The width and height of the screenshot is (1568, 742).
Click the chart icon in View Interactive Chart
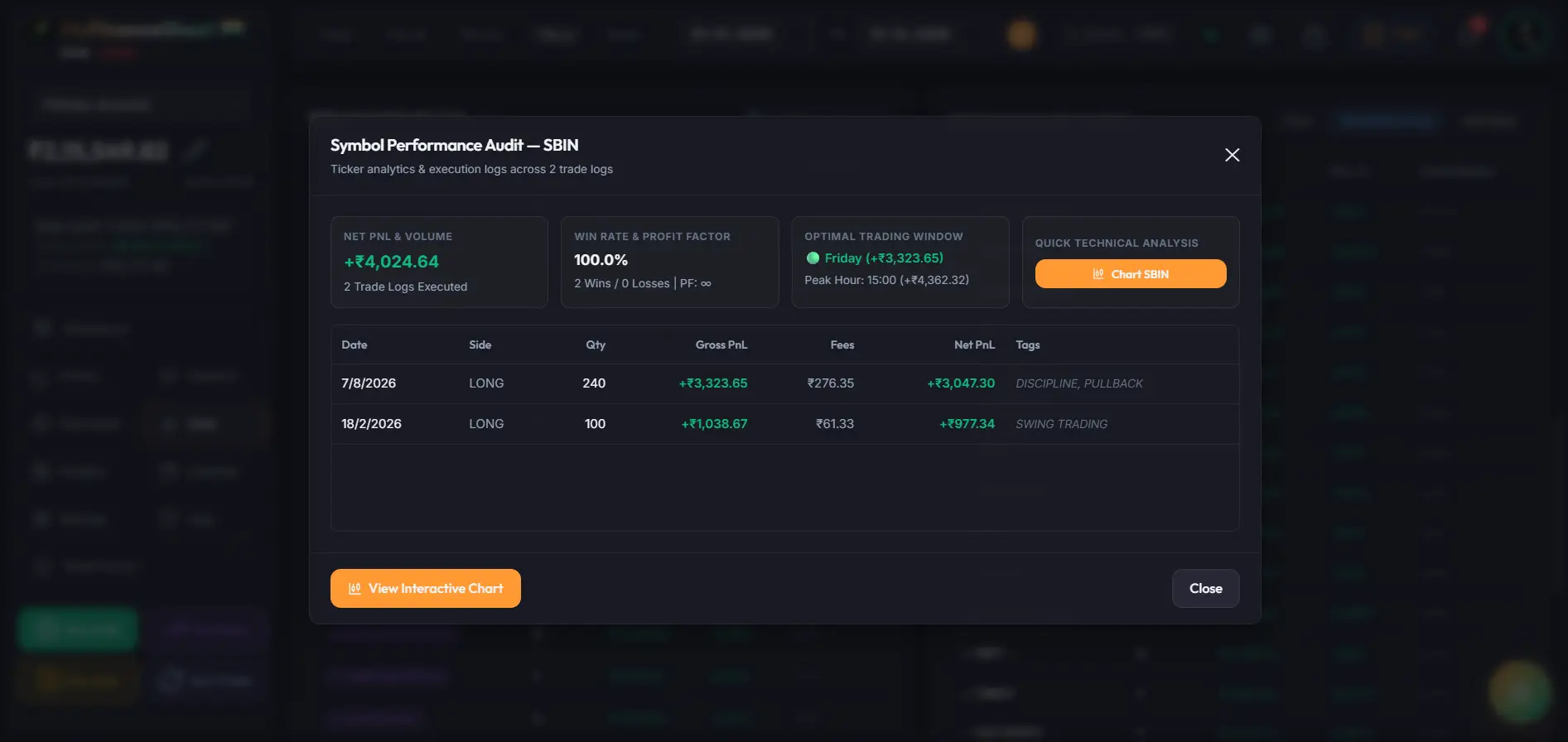355,588
